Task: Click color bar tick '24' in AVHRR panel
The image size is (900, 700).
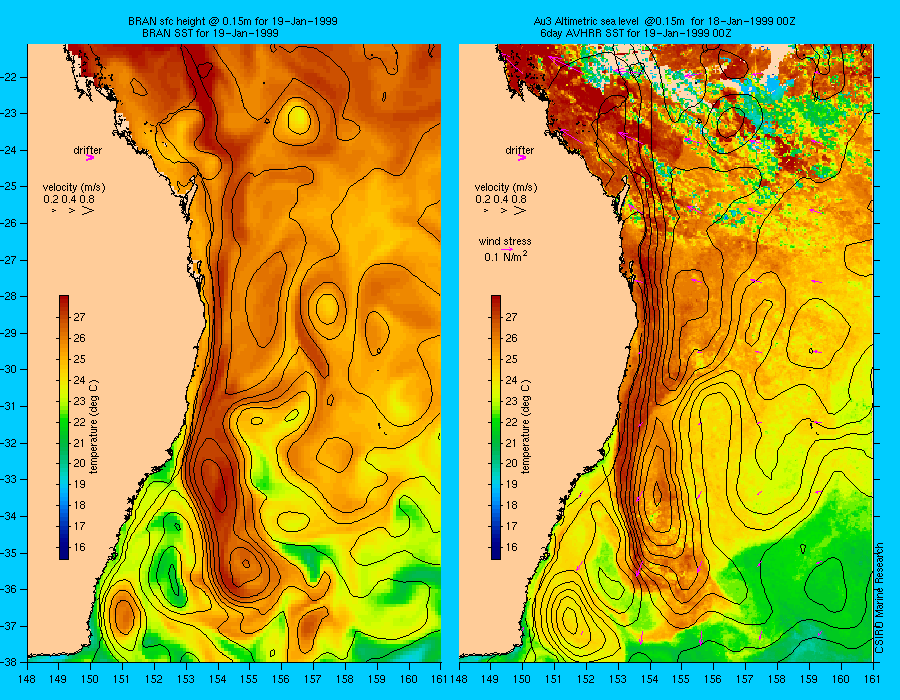Action: point(511,380)
